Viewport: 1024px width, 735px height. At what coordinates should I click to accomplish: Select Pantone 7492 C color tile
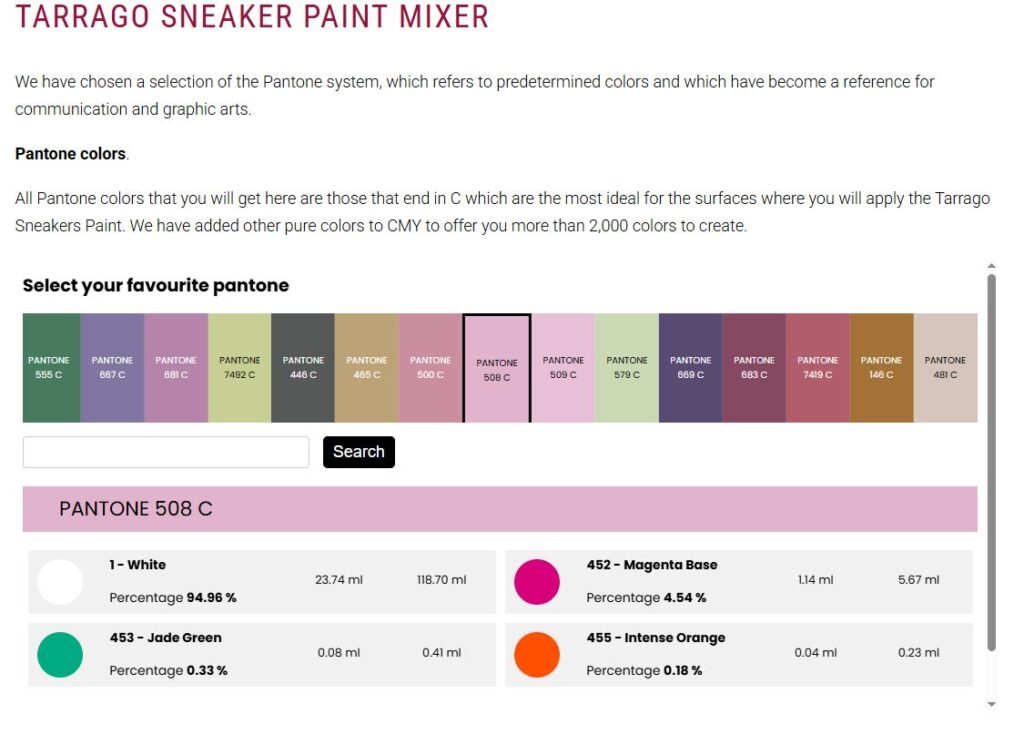pos(240,368)
